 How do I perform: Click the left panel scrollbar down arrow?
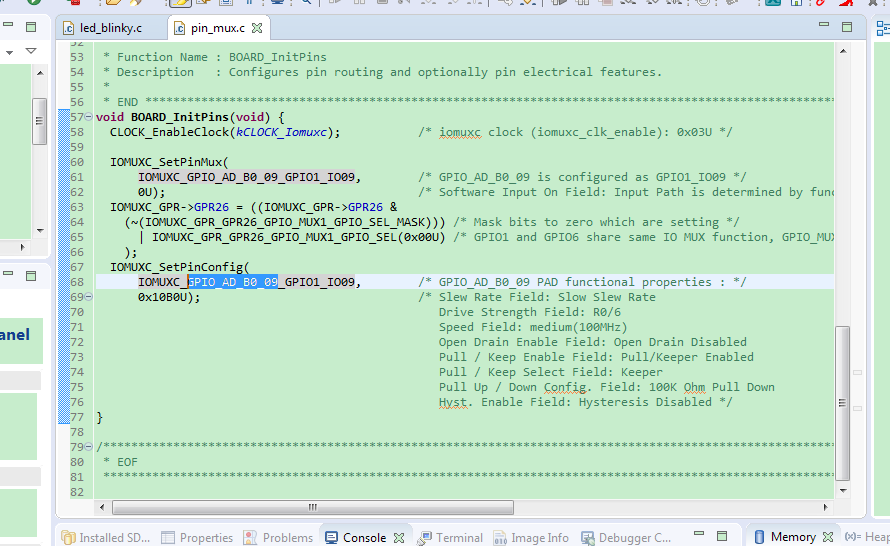[x=40, y=230]
